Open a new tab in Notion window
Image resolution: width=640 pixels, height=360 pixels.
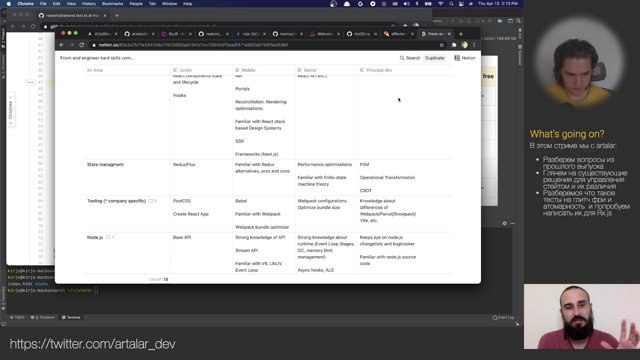(x=461, y=34)
